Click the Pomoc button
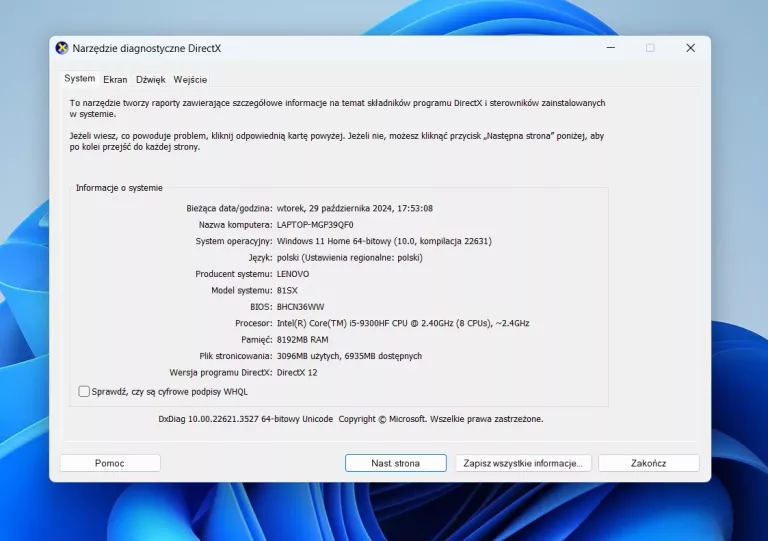Viewport: 768px width, 541px height. pyautogui.click(x=110, y=463)
